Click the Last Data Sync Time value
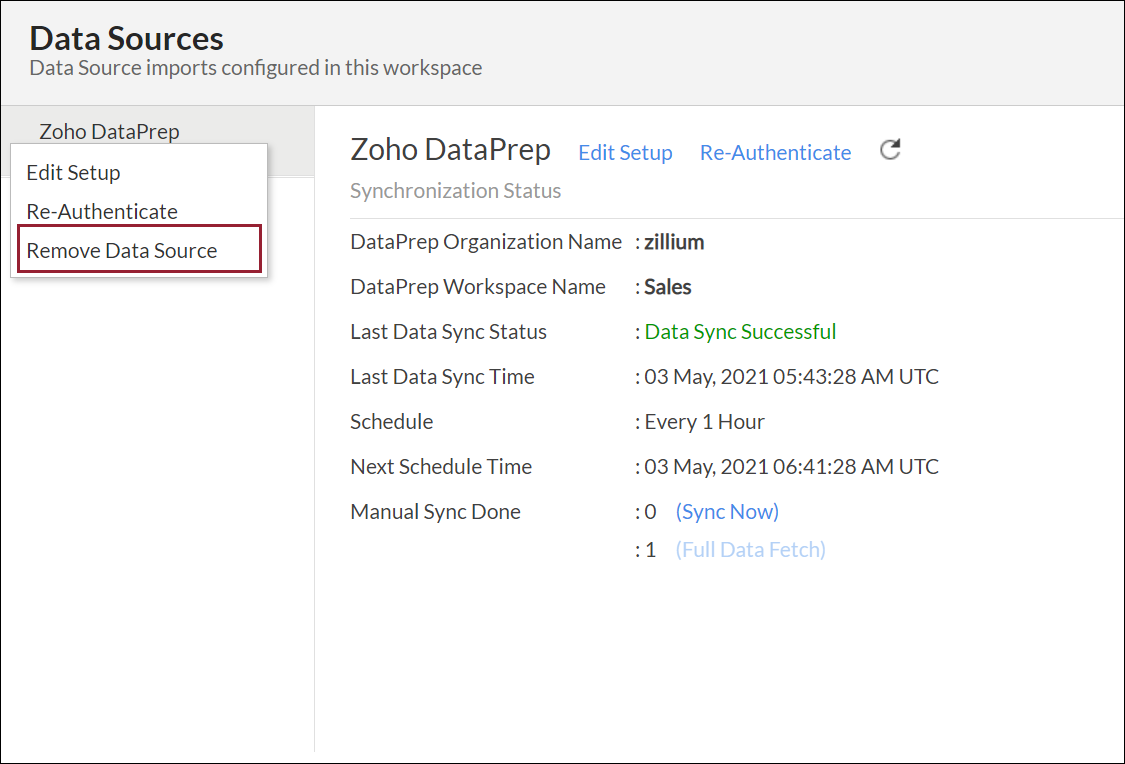The height and width of the screenshot is (764, 1125). (x=791, y=377)
